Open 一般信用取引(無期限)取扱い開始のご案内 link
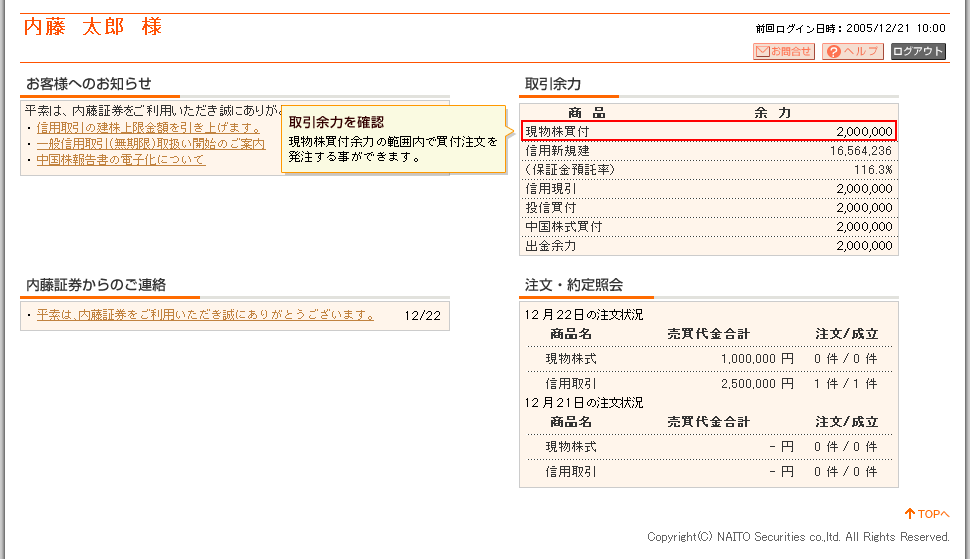The height and width of the screenshot is (559, 970). pos(150,143)
